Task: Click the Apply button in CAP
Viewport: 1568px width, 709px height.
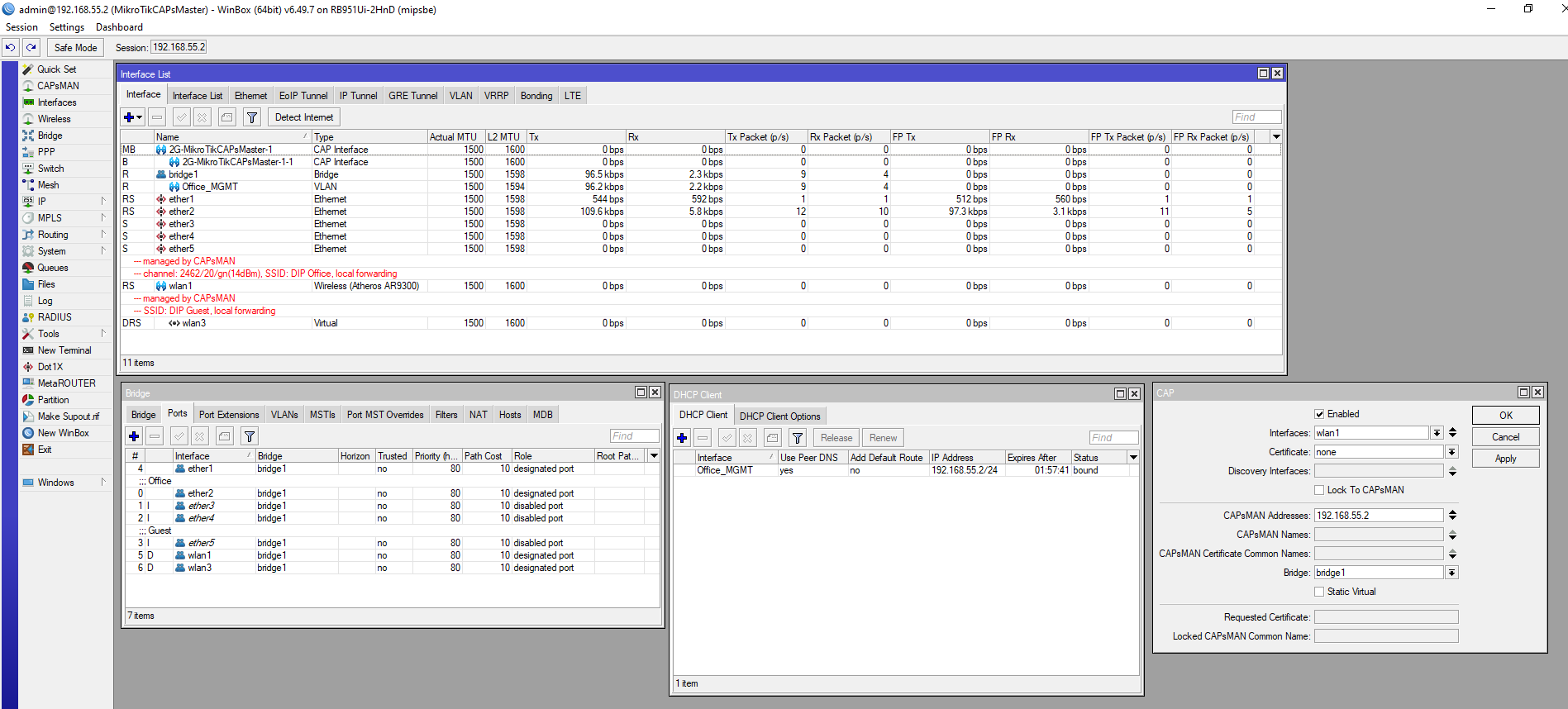Action: 1505,459
